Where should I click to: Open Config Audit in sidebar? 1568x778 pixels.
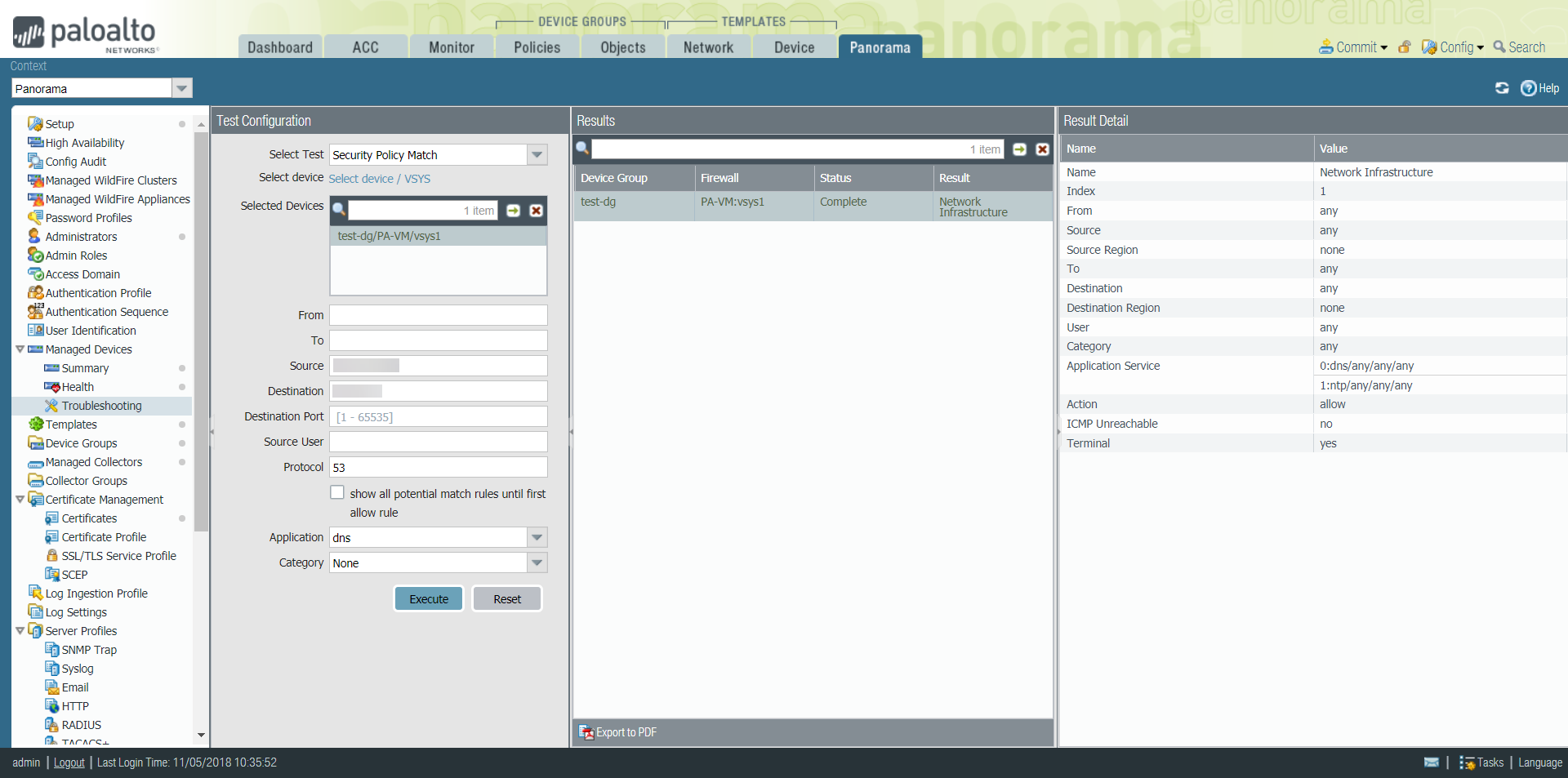[x=76, y=162]
